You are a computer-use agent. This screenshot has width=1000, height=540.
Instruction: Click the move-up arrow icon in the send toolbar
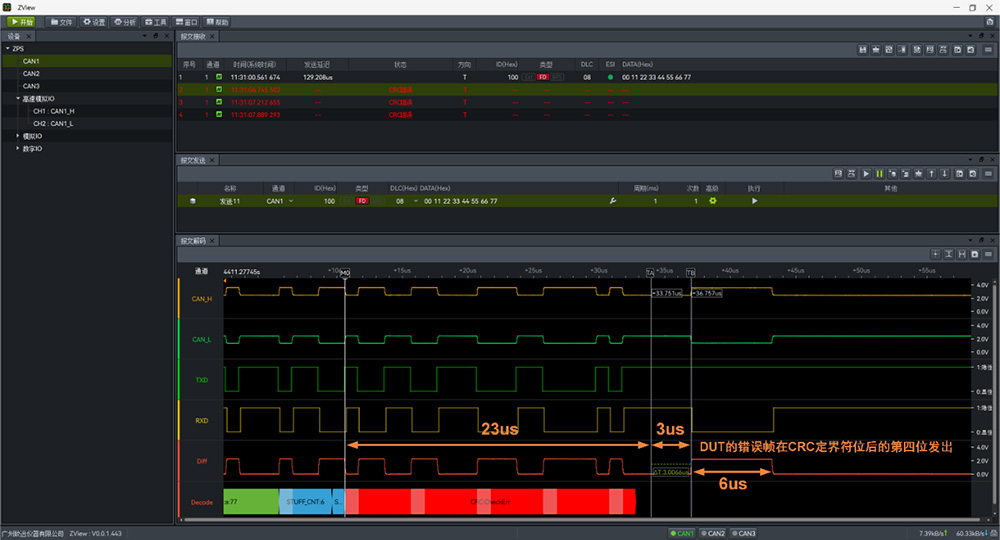tap(932, 174)
